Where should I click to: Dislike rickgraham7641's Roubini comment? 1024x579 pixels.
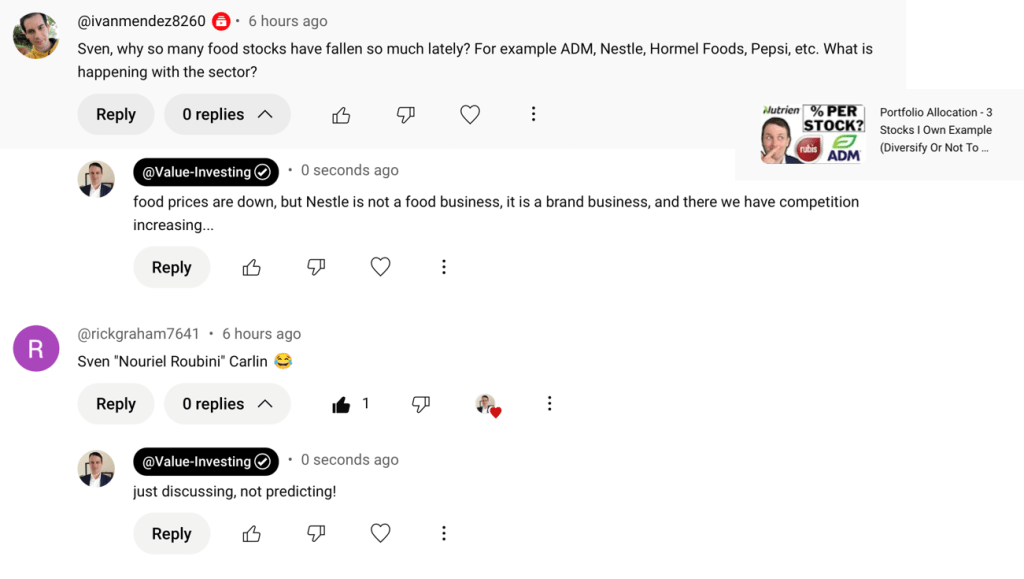click(421, 404)
